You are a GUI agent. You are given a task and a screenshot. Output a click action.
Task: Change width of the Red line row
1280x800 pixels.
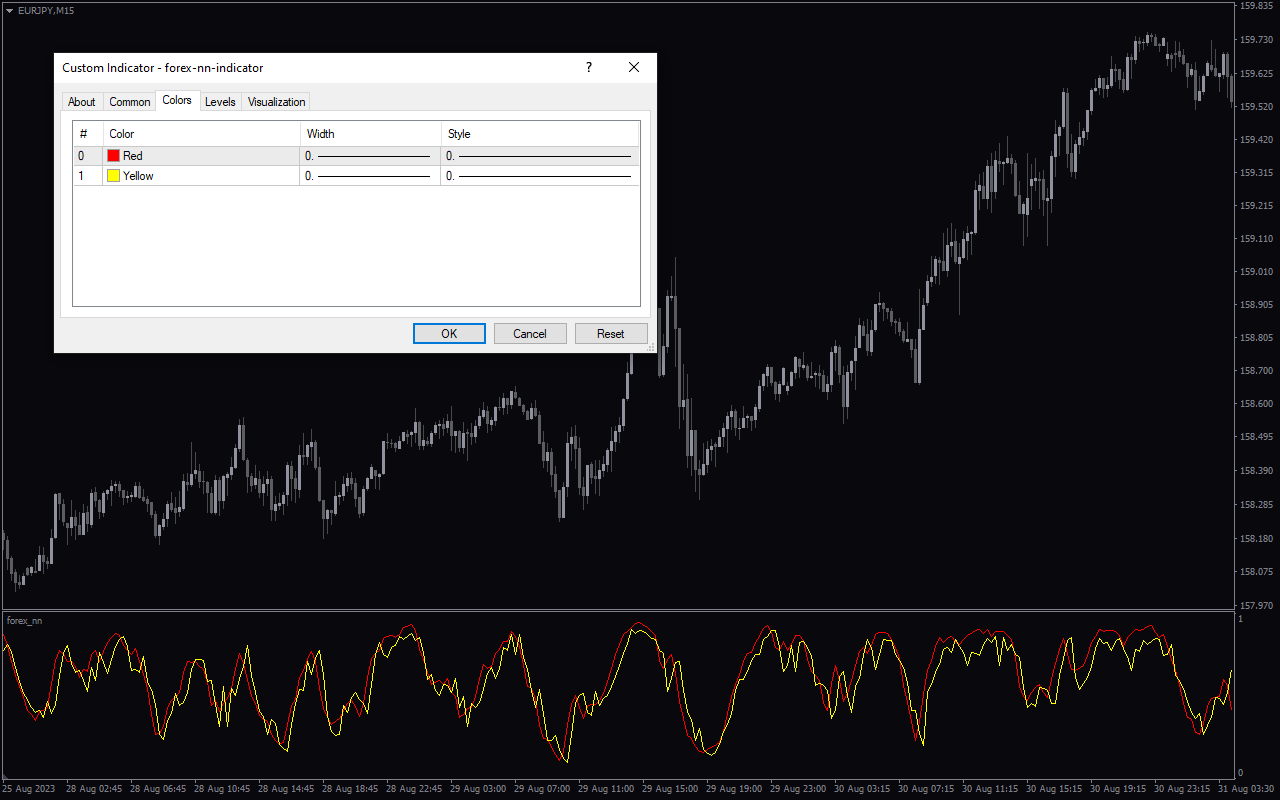[370, 156]
